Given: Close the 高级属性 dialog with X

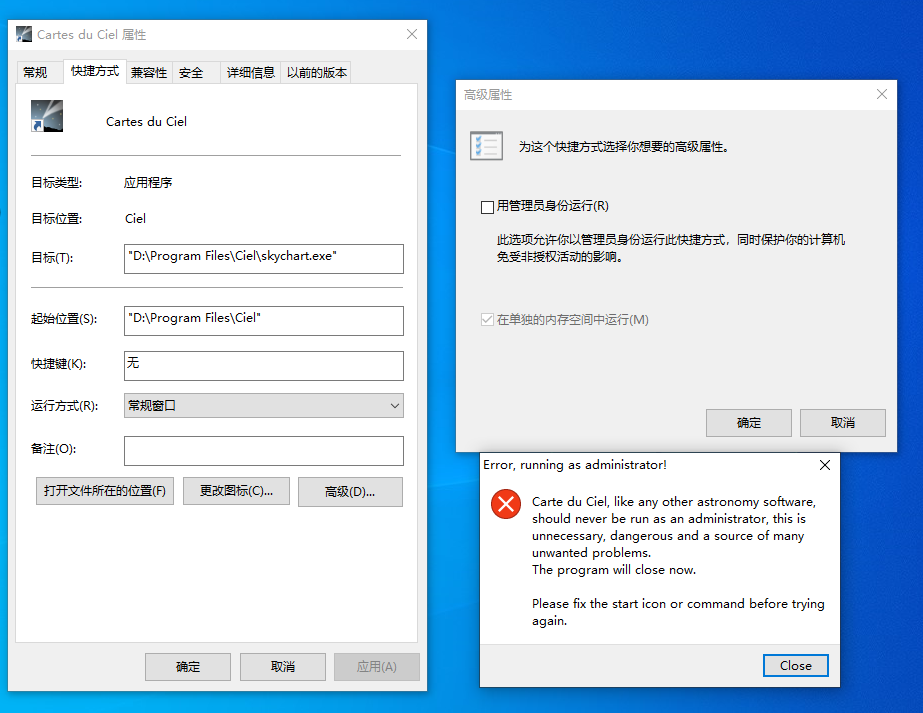Looking at the screenshot, I should 881,94.
